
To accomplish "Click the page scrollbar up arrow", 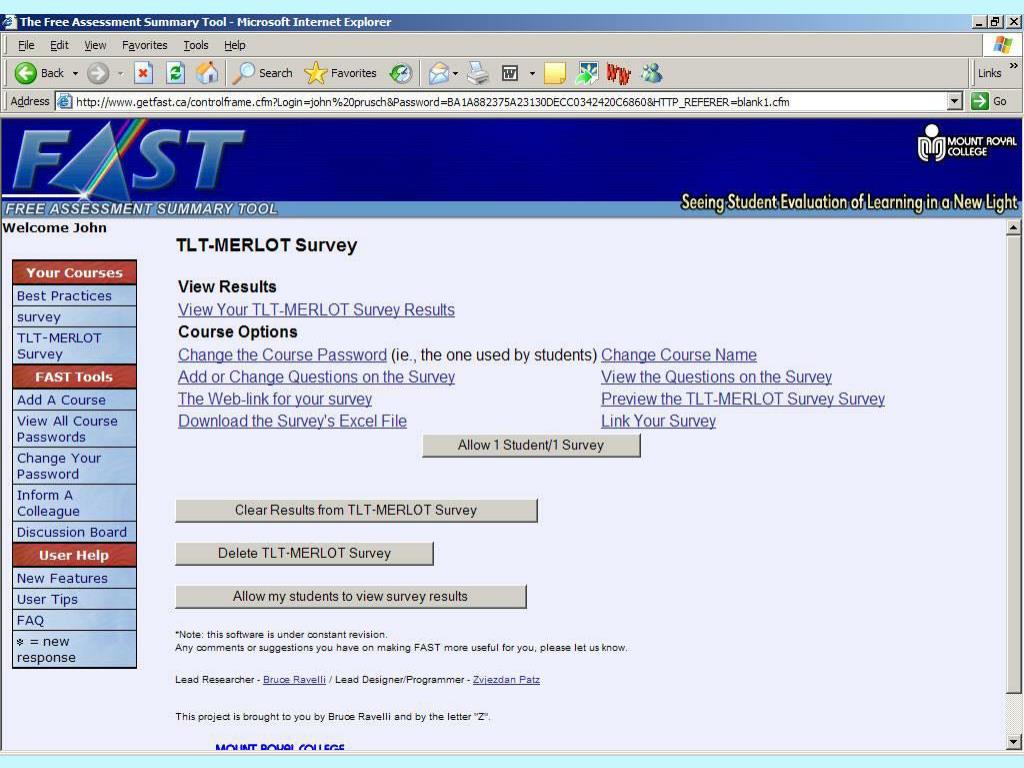I will pyautogui.click(x=1013, y=228).
